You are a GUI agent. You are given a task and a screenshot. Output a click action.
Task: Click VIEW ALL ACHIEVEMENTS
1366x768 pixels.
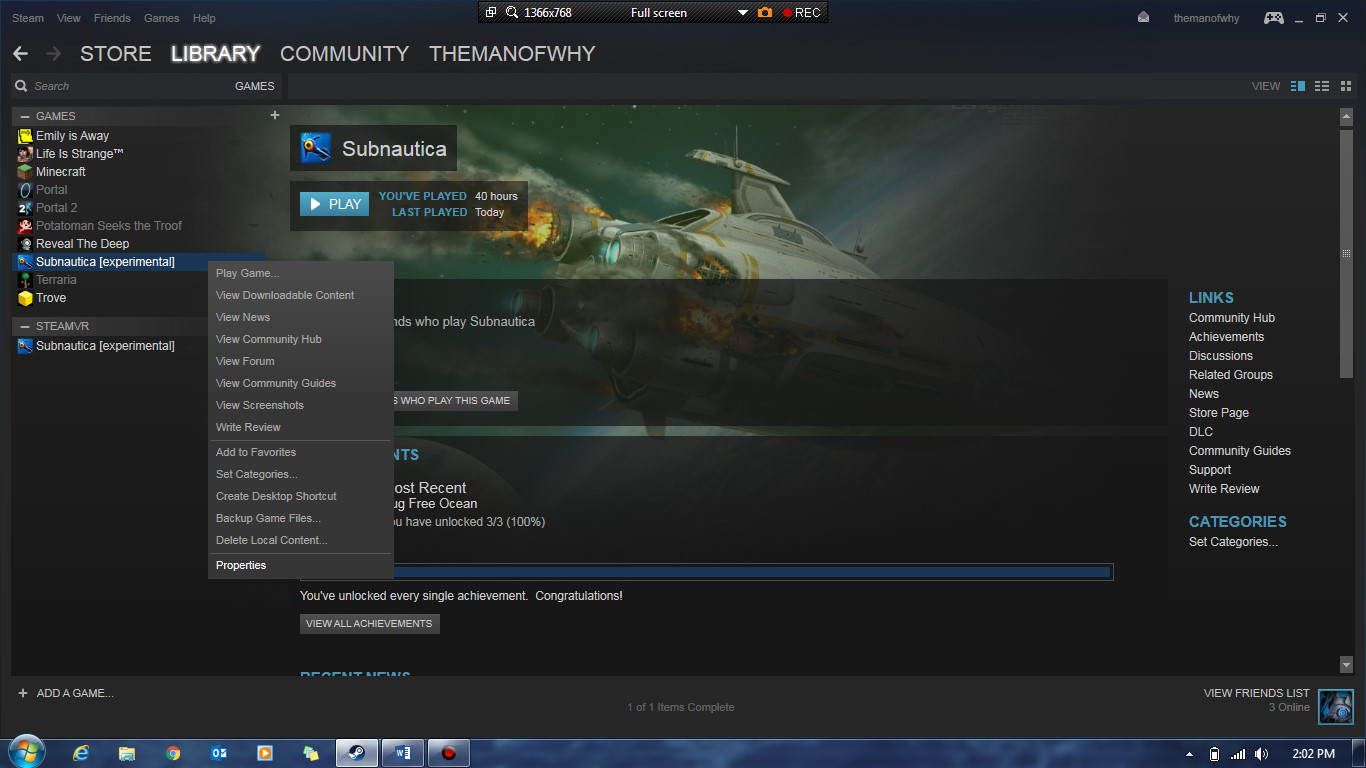tap(369, 623)
